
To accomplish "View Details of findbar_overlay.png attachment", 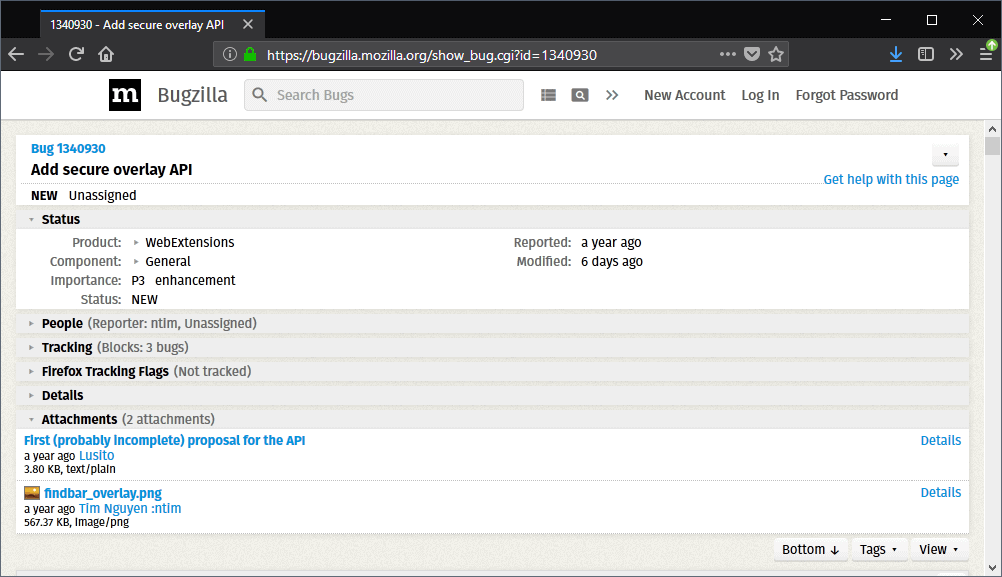I will click(x=940, y=492).
